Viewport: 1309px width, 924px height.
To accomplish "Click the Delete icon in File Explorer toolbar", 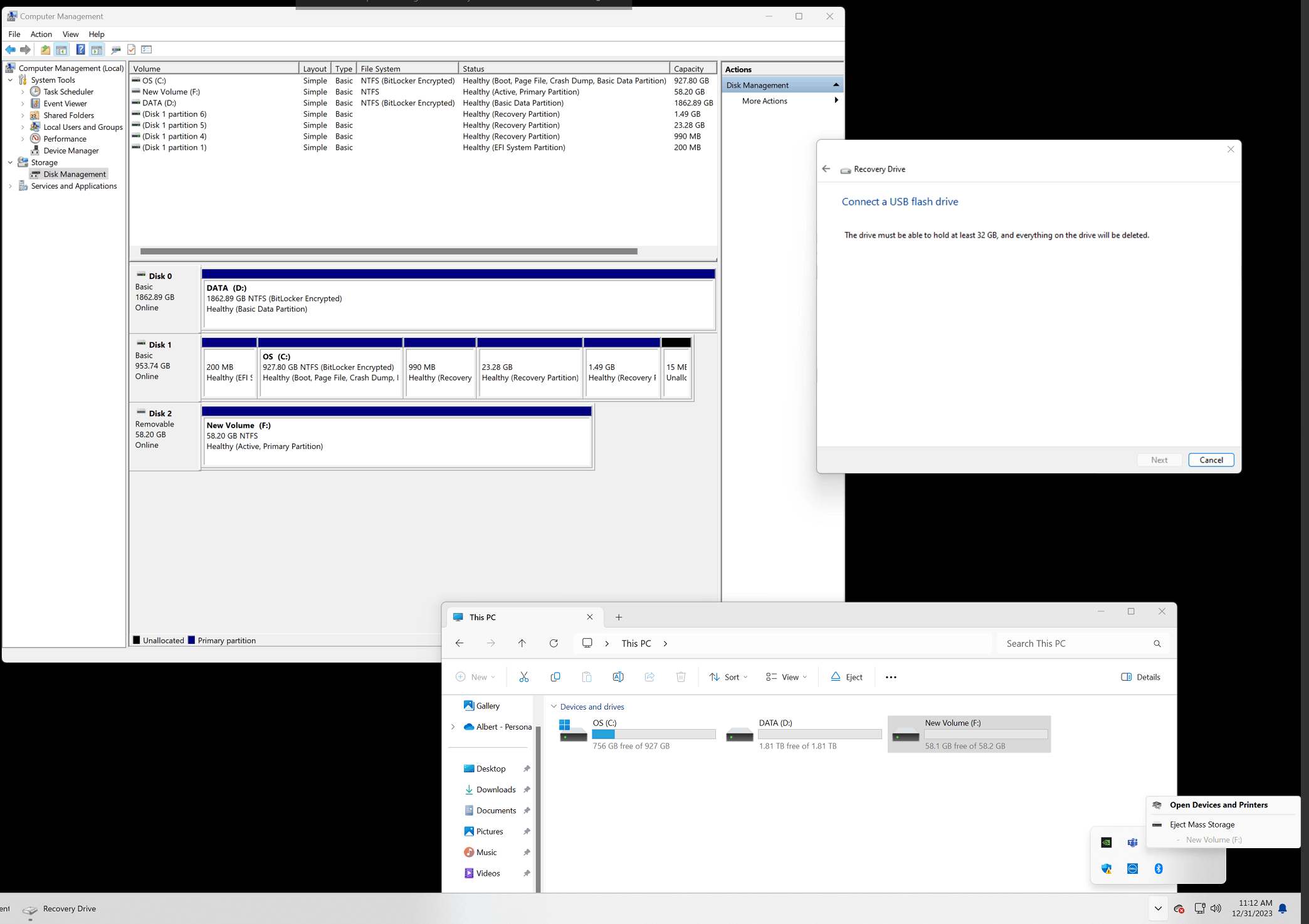I will coord(681,677).
